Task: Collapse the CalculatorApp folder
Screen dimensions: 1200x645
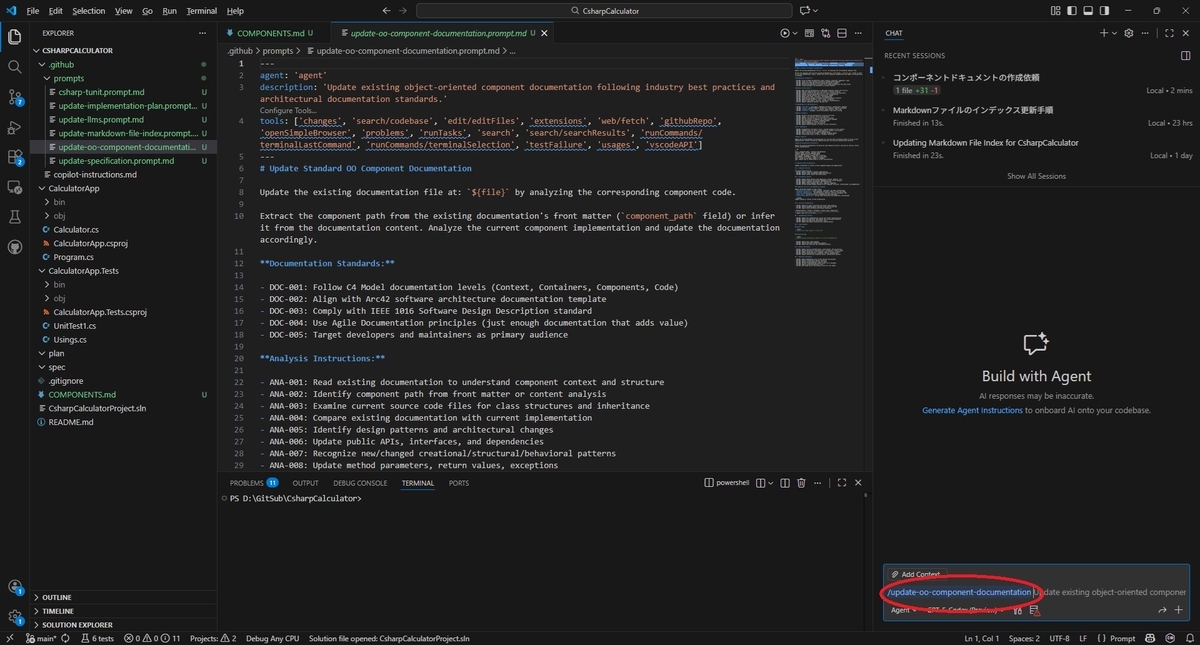Action: [x=73, y=188]
